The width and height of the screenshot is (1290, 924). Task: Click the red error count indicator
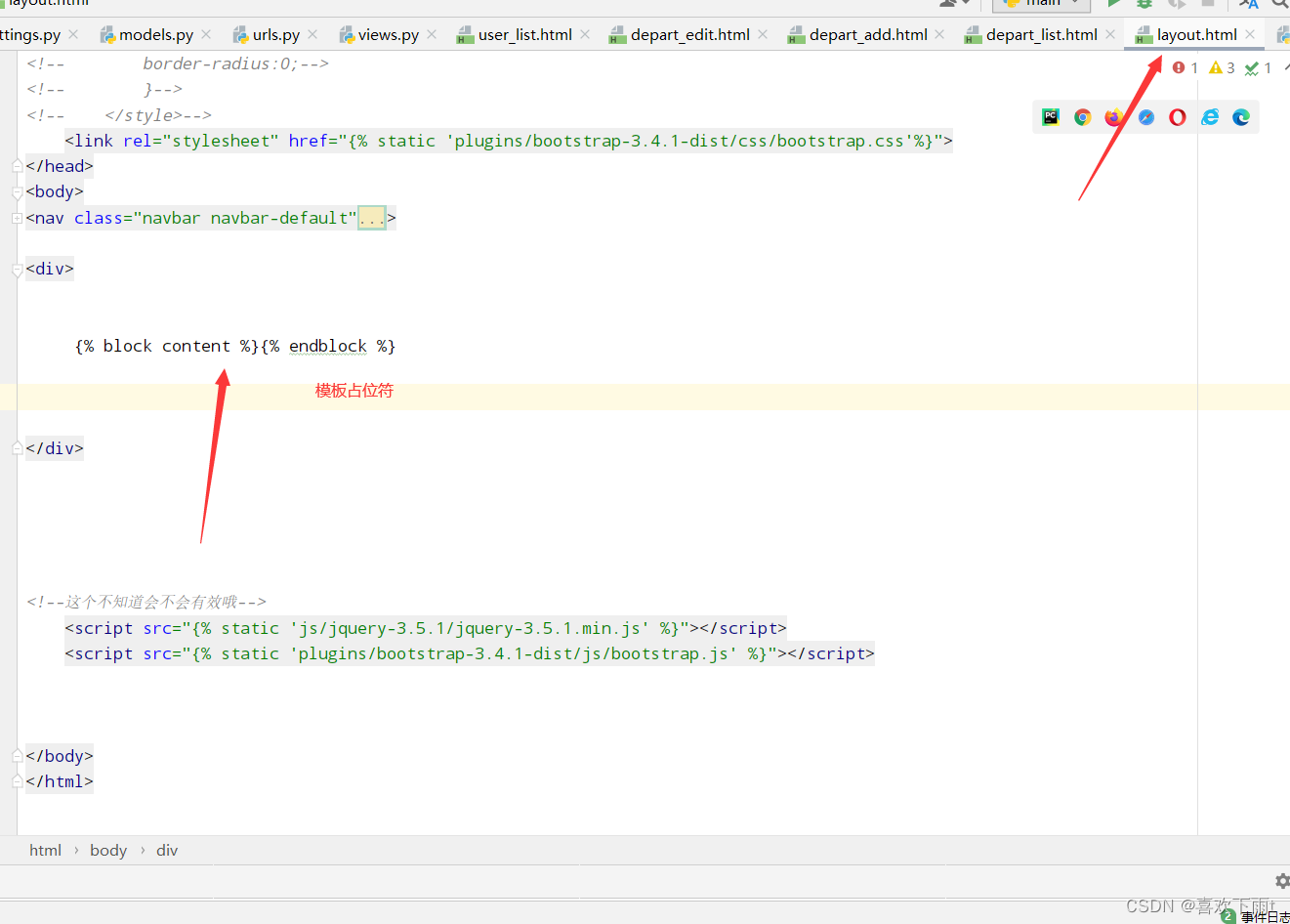click(1186, 67)
